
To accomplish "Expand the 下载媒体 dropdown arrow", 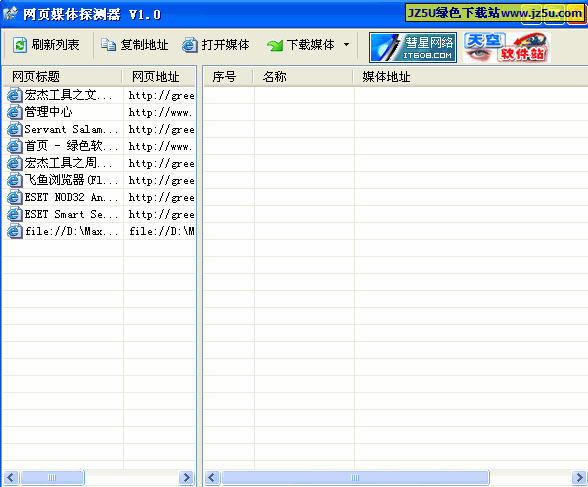I will (x=346, y=45).
